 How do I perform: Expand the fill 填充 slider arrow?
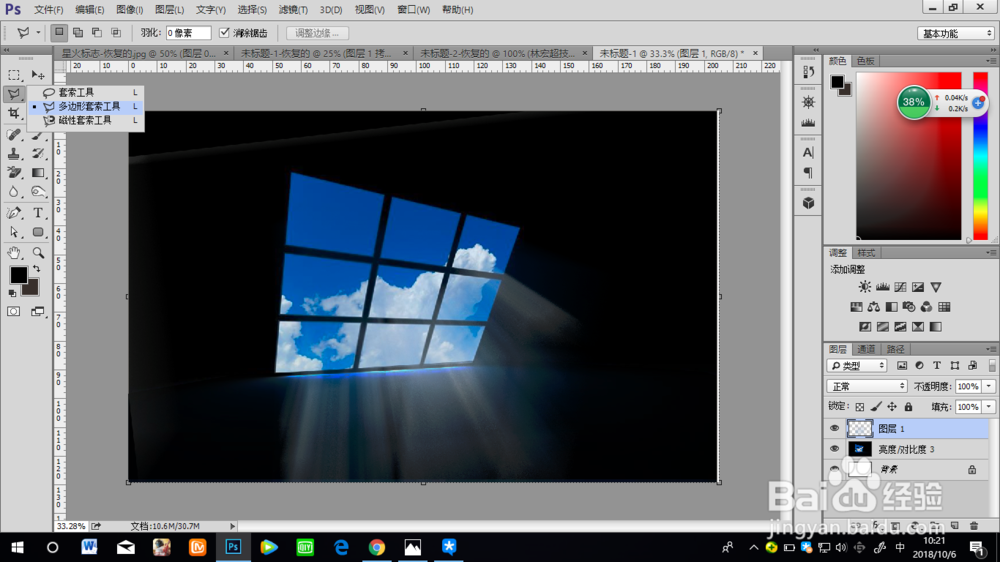(x=989, y=407)
